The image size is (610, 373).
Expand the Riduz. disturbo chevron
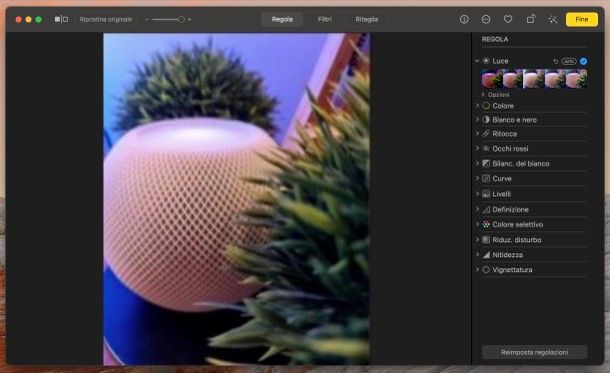coord(477,239)
